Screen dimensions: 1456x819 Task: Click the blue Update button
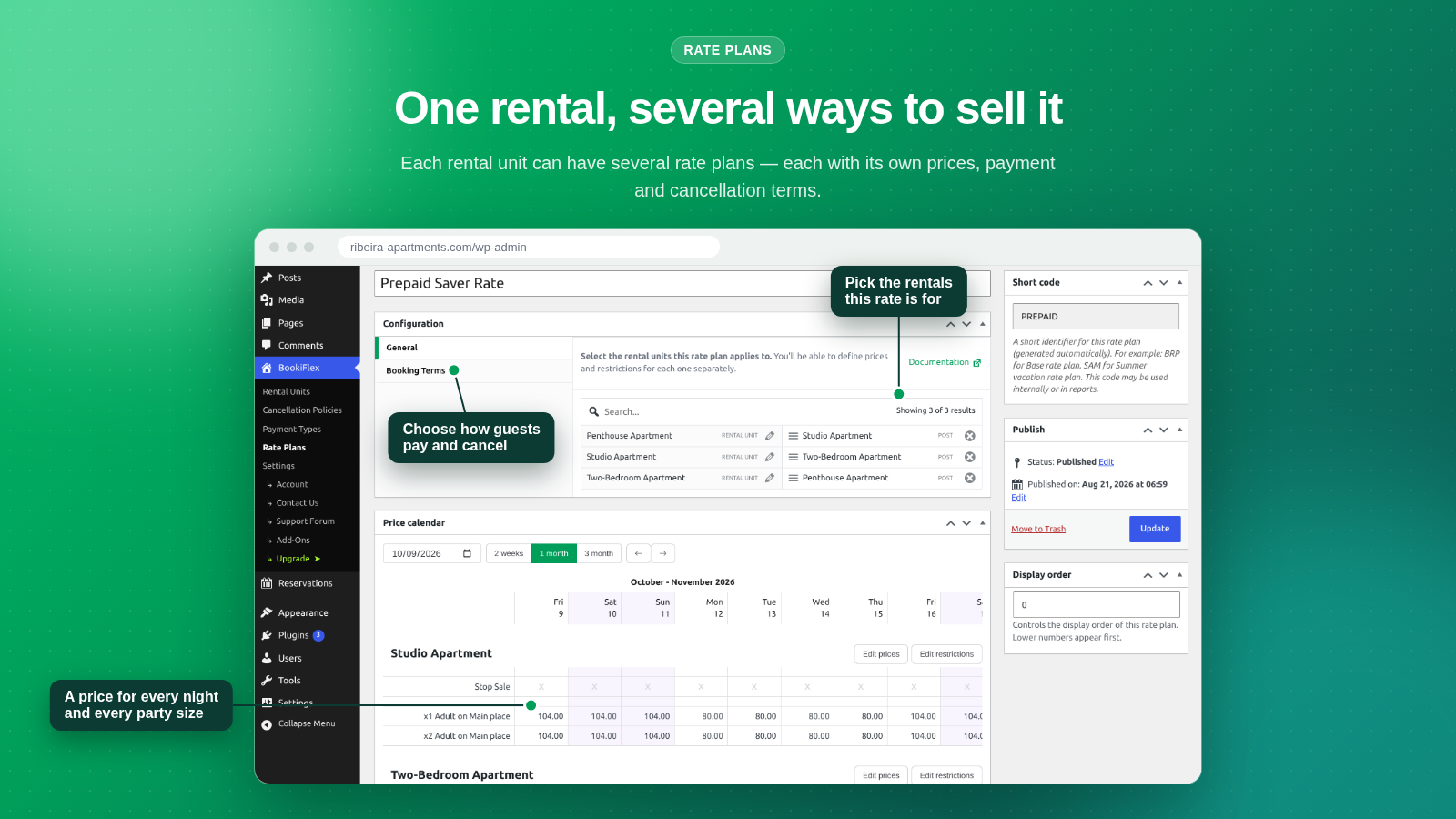point(1155,529)
